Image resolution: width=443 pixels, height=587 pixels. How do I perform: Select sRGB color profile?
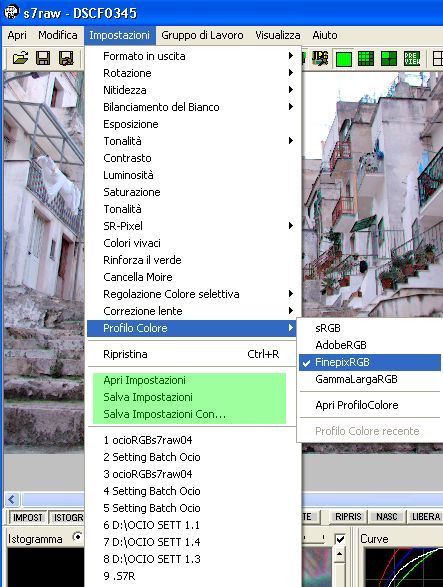(370, 328)
